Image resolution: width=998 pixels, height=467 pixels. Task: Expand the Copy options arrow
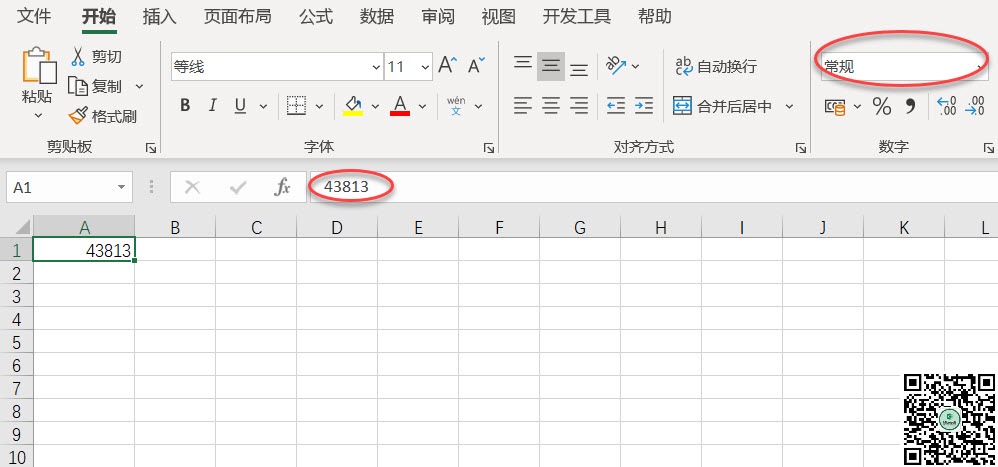click(x=139, y=86)
